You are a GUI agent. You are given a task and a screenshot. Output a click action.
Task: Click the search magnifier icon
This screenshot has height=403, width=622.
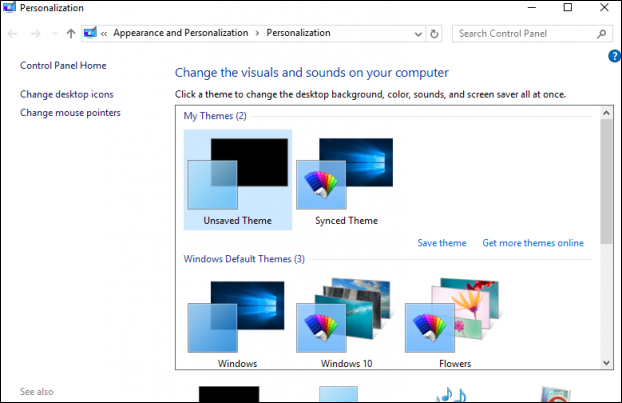tap(601, 34)
